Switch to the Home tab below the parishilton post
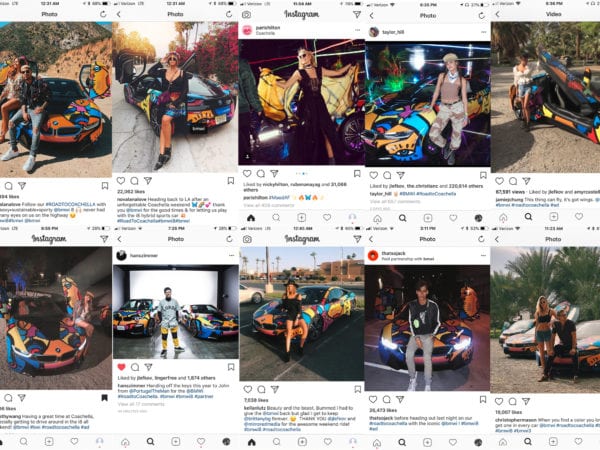 click(x=251, y=218)
